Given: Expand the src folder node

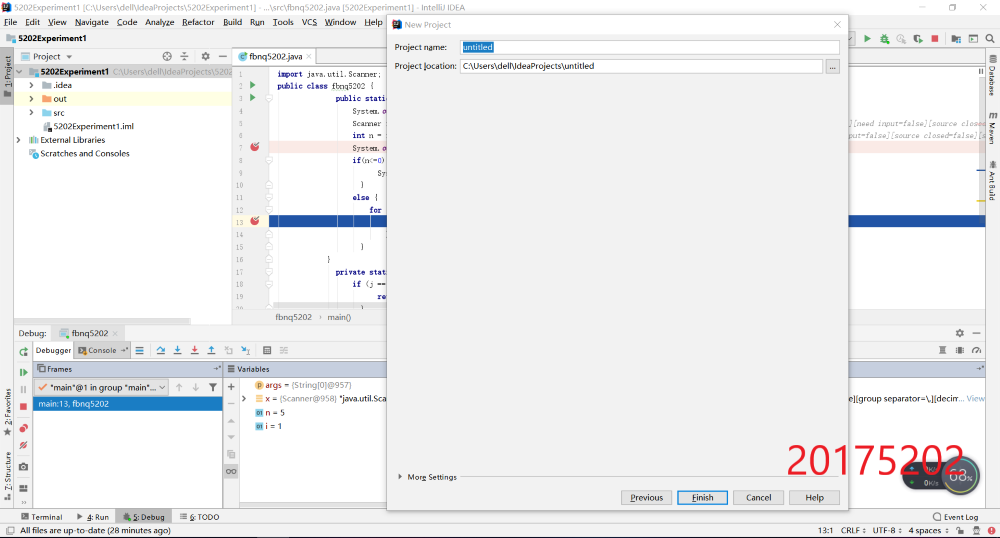Looking at the screenshot, I should tap(31, 112).
